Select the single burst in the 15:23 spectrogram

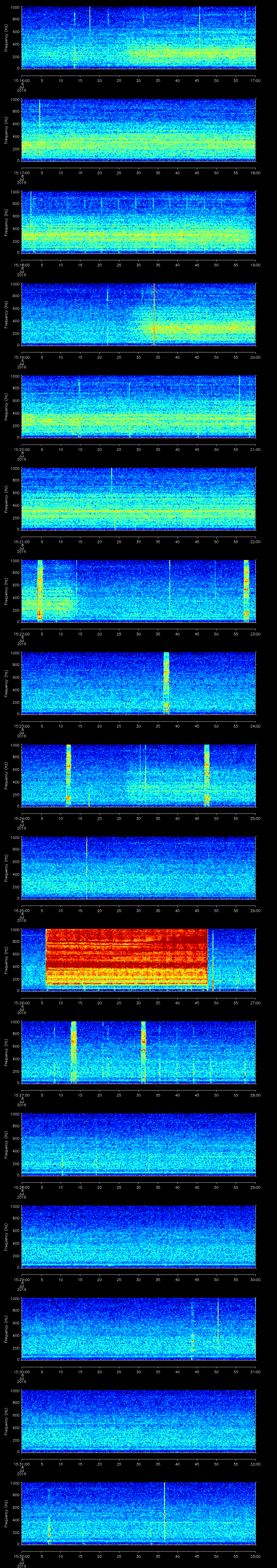166,682
